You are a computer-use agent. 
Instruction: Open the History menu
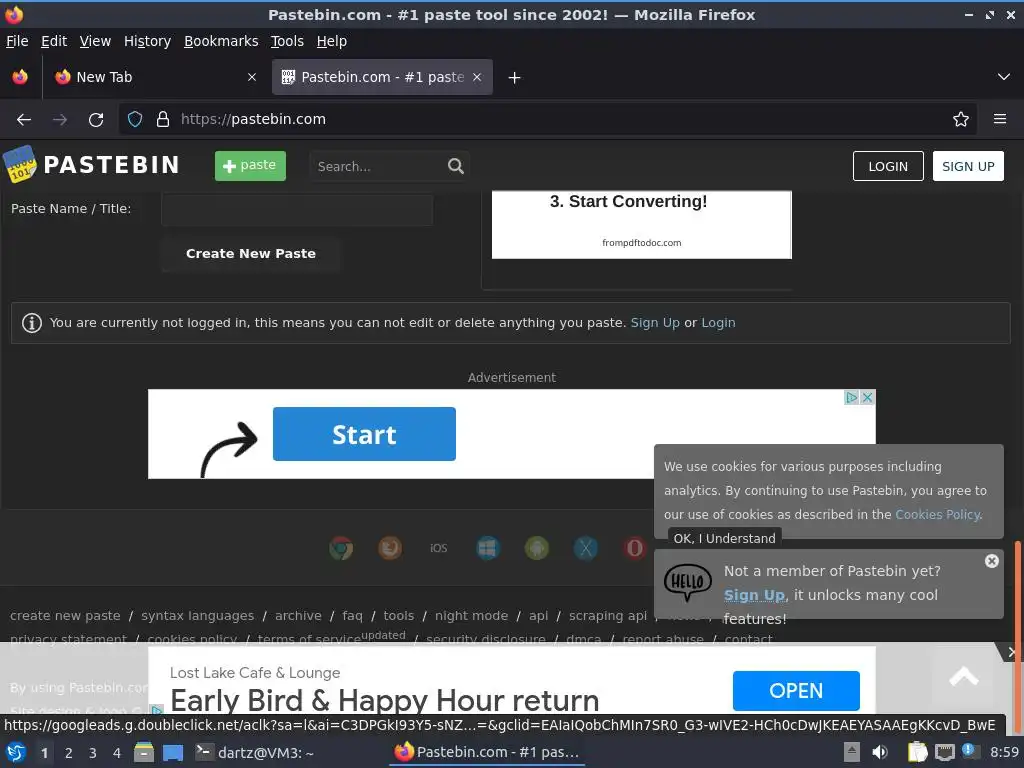point(147,41)
